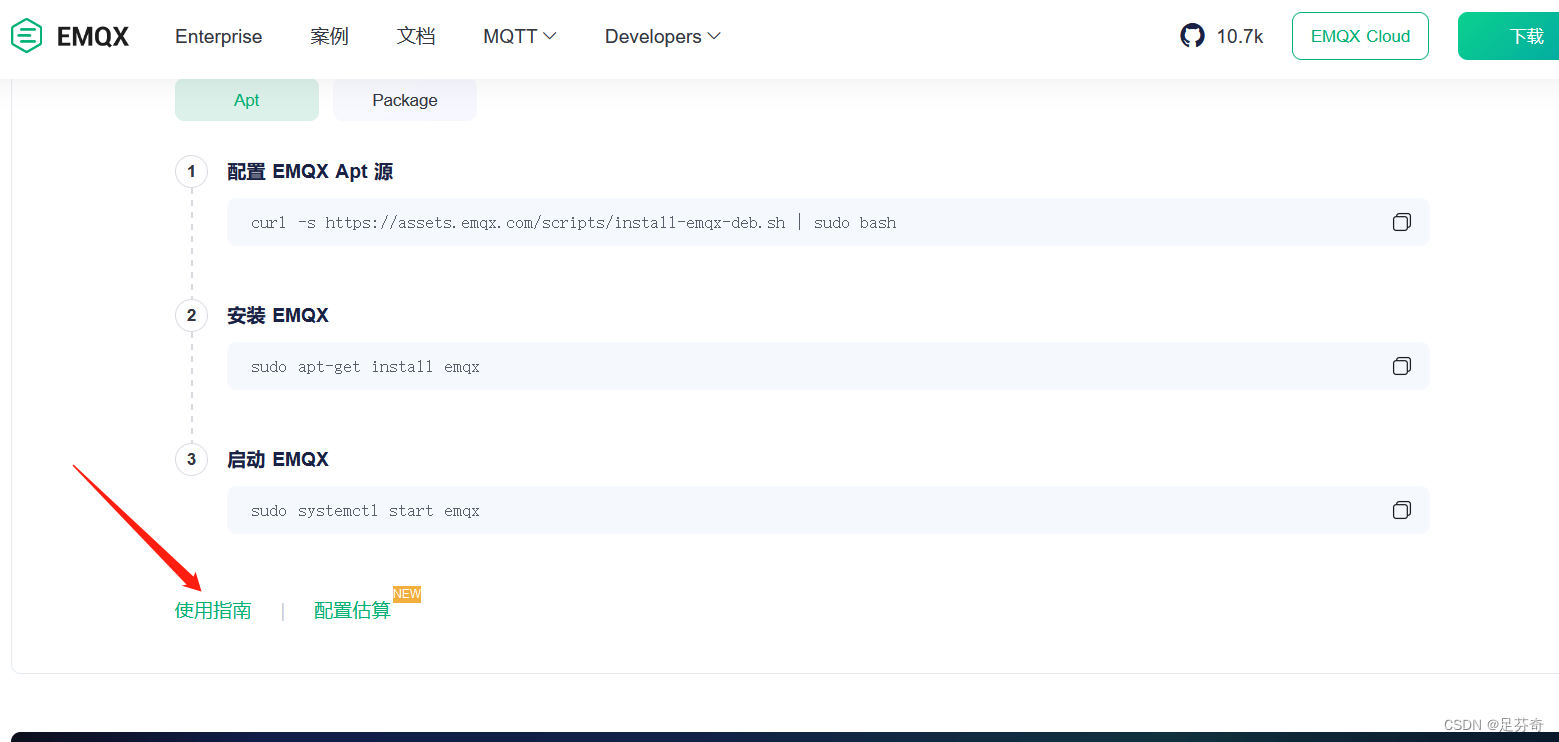
Task: Open the 案例 menu item
Action: point(329,36)
